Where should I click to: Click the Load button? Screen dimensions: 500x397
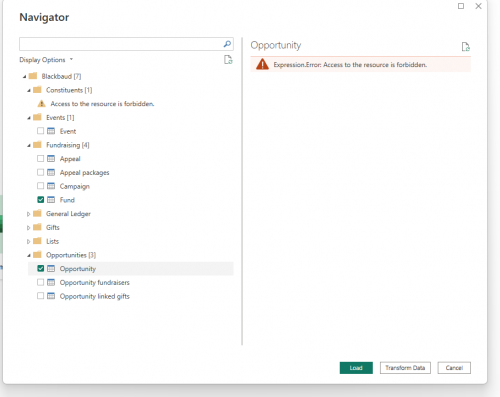[356, 368]
